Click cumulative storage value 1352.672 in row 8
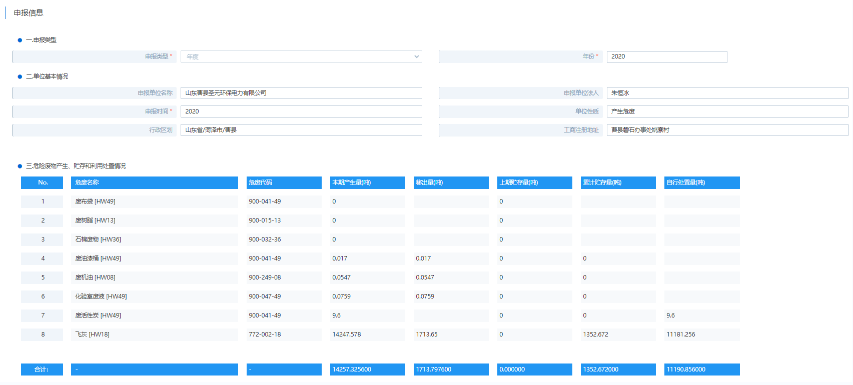The width and height of the screenshot is (853, 385). click(x=618, y=334)
